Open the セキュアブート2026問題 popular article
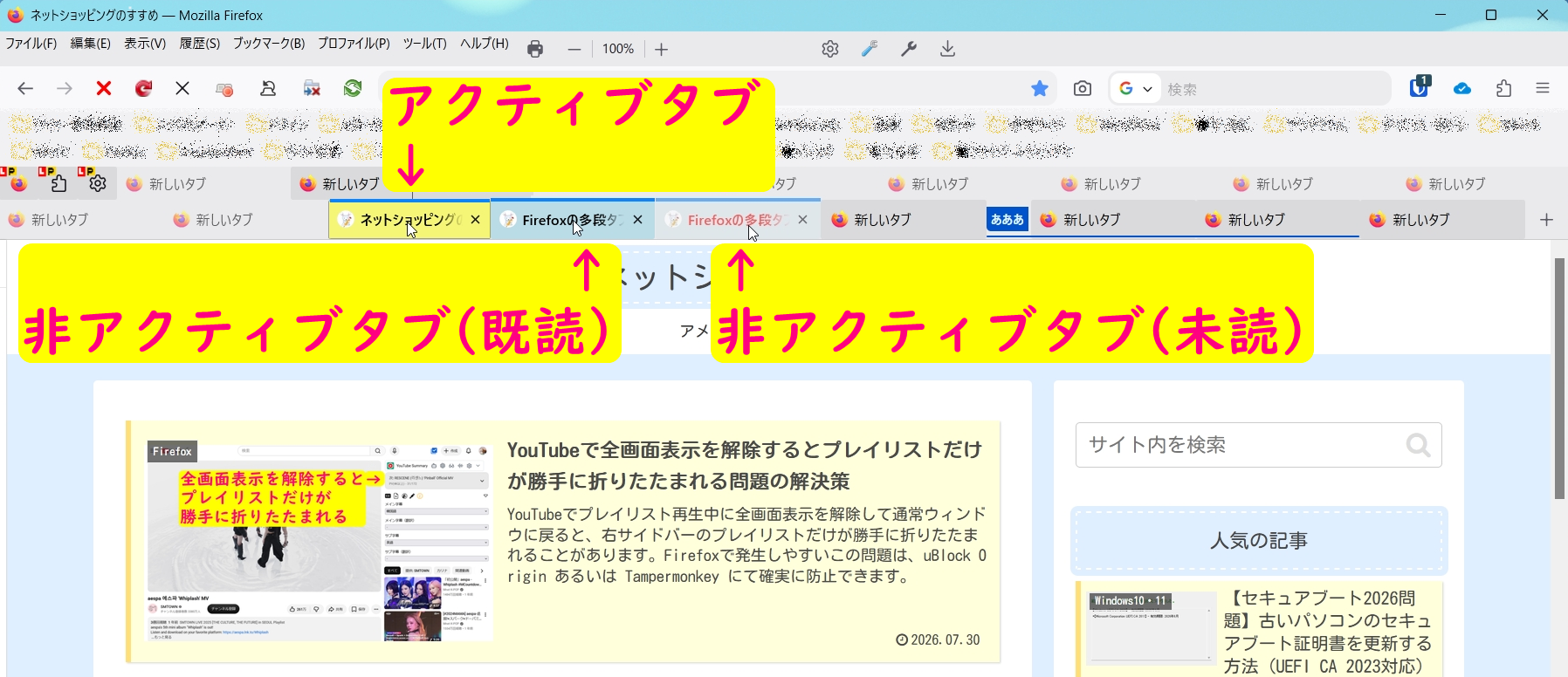The width and height of the screenshot is (1568, 677). 1327,632
